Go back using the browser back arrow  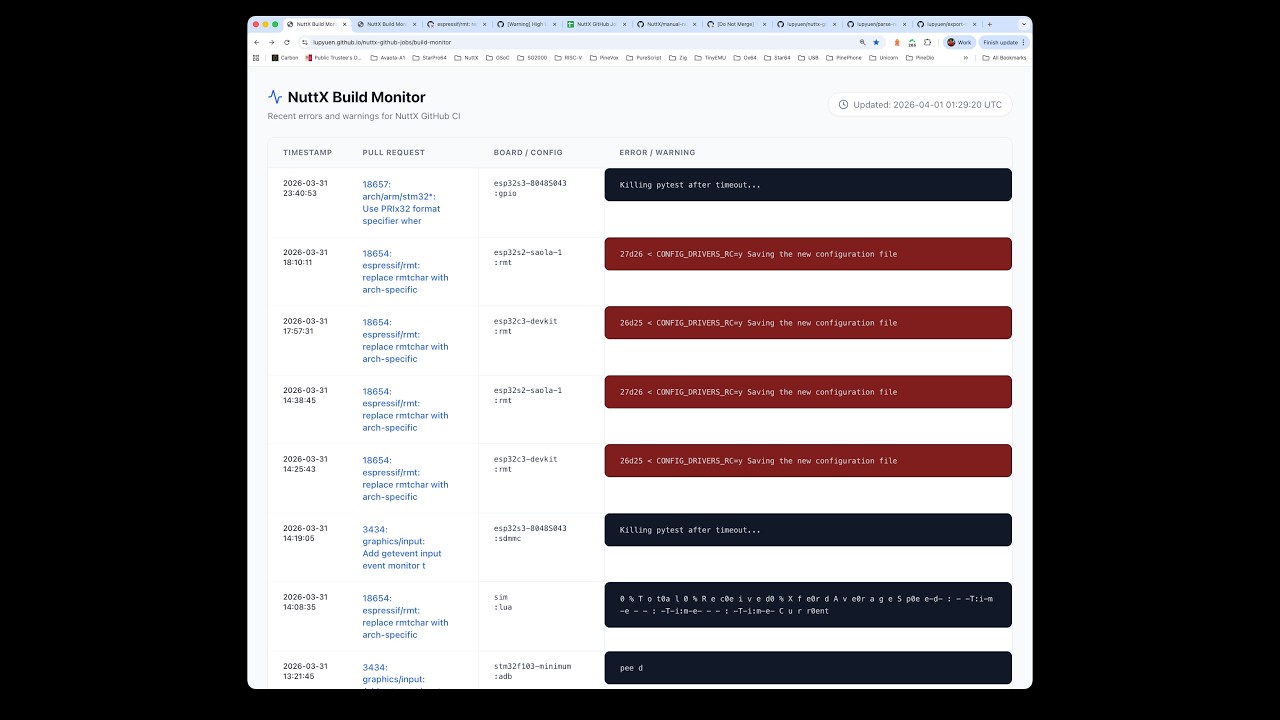pos(257,42)
